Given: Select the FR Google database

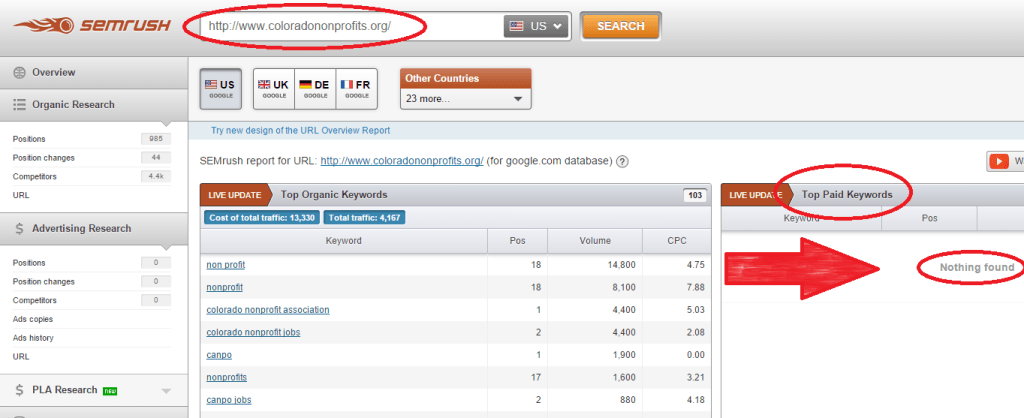Looking at the screenshot, I should tap(357, 88).
